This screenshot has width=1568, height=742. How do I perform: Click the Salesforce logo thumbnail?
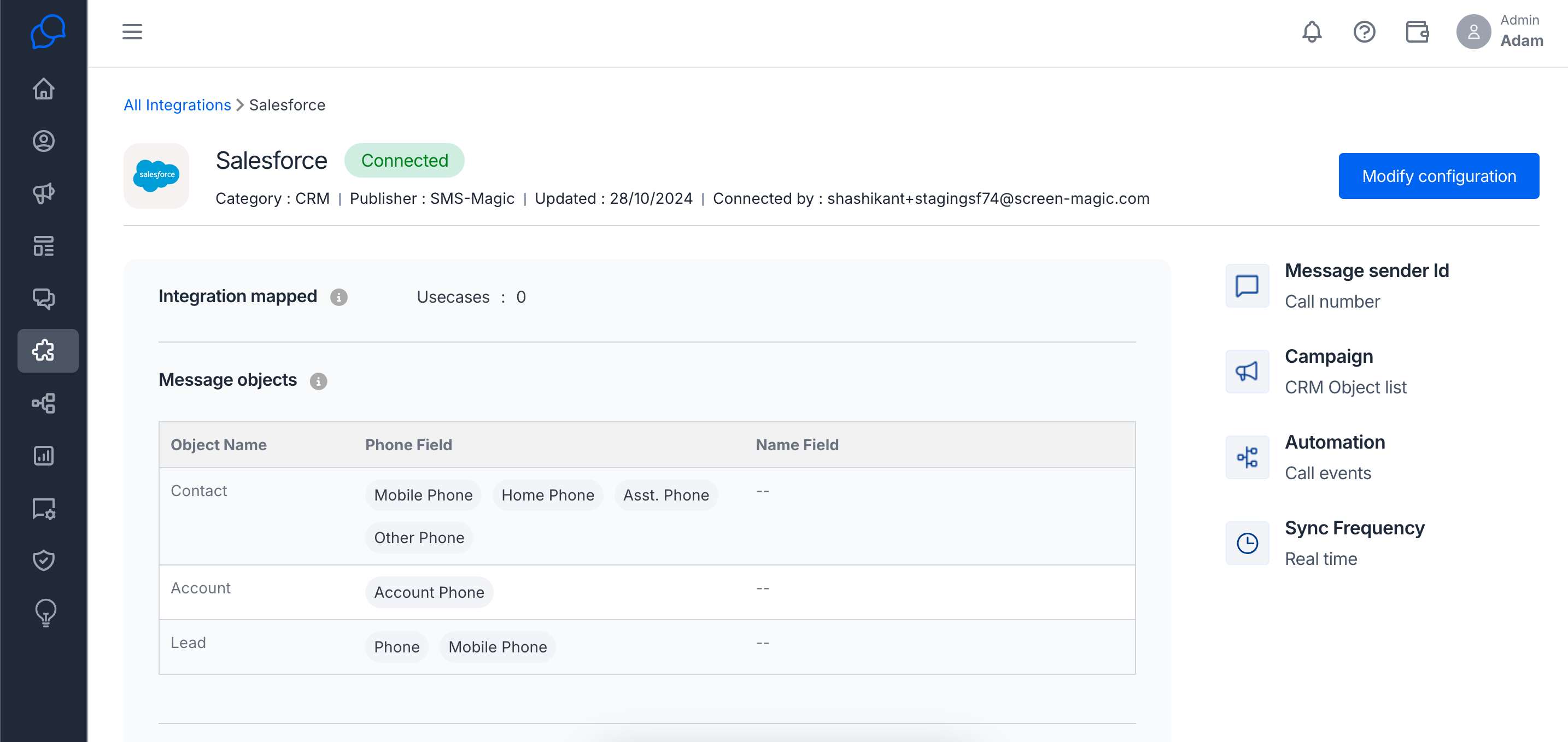pos(156,176)
